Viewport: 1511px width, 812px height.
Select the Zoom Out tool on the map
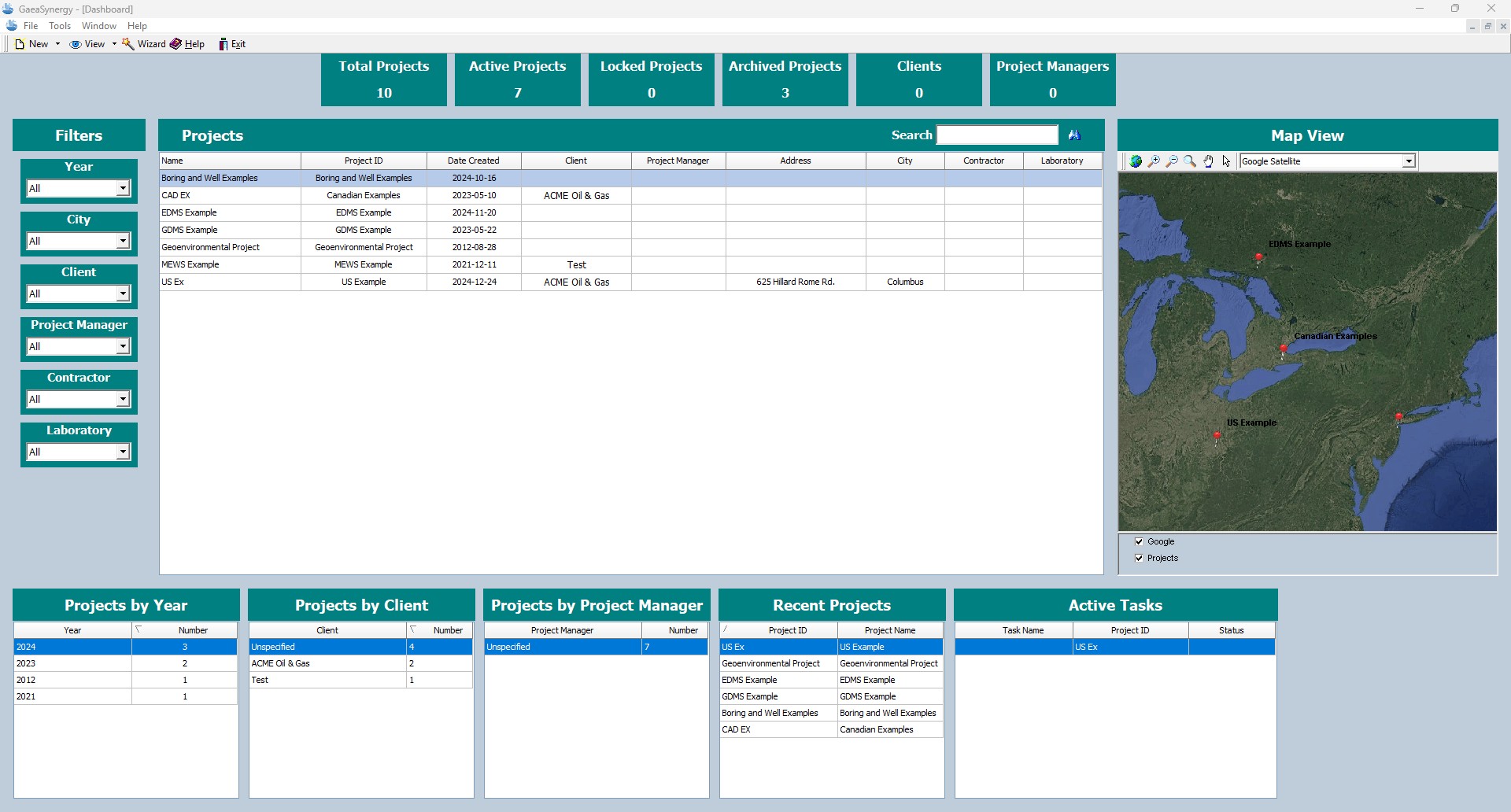[1172, 161]
